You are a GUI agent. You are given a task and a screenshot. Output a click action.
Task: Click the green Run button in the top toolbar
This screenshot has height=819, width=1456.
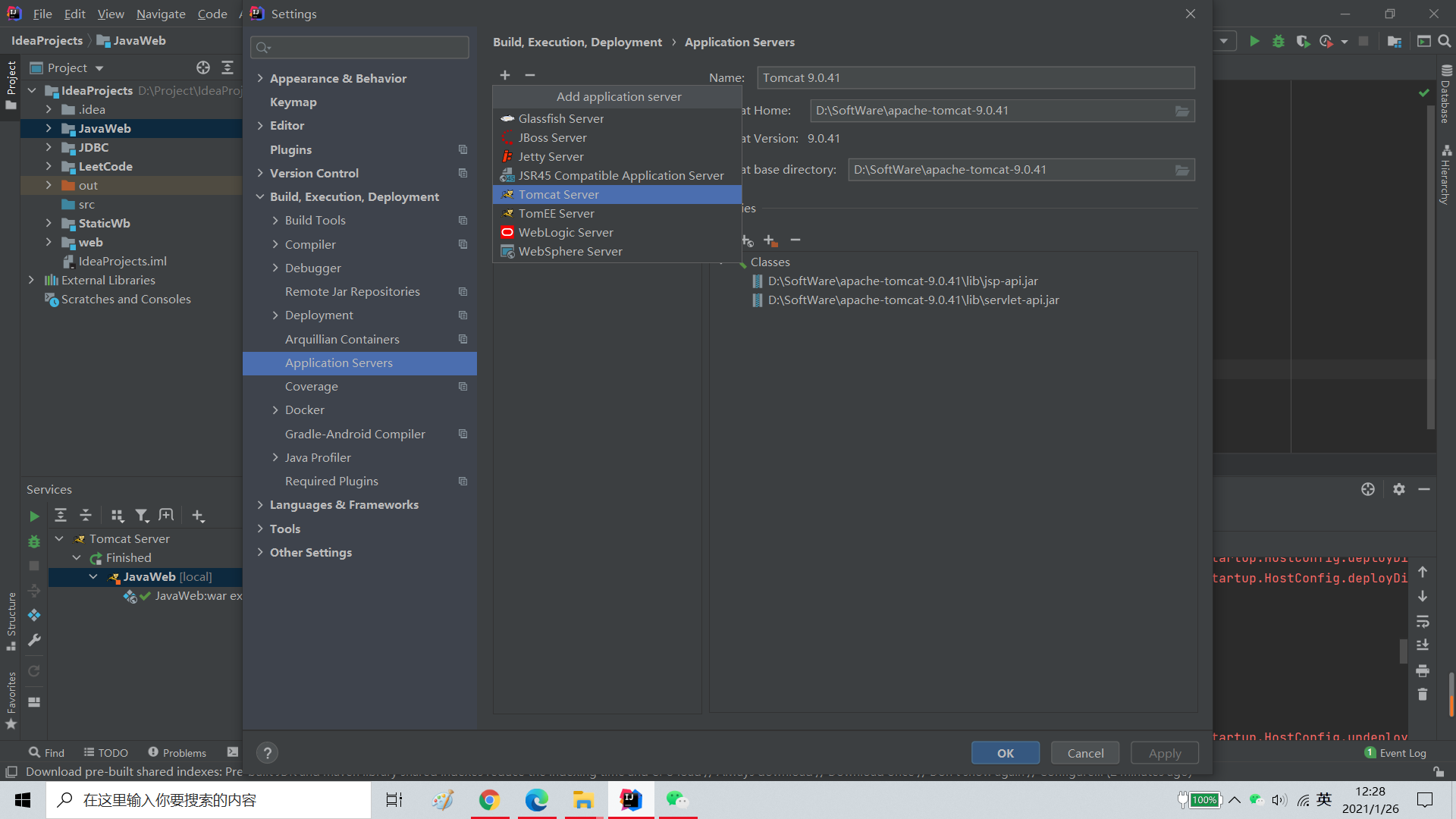tap(1254, 41)
